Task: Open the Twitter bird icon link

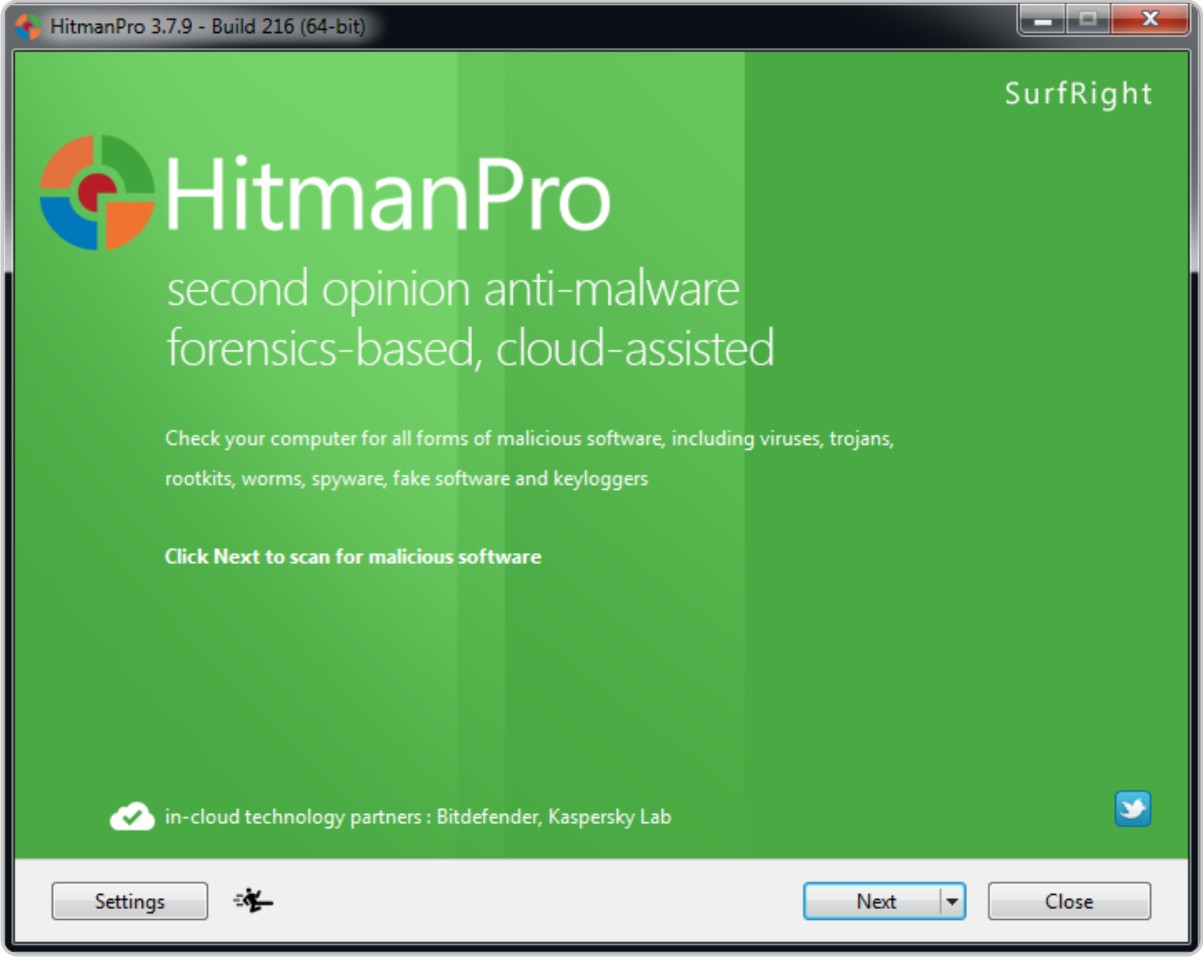Action: coord(1133,809)
